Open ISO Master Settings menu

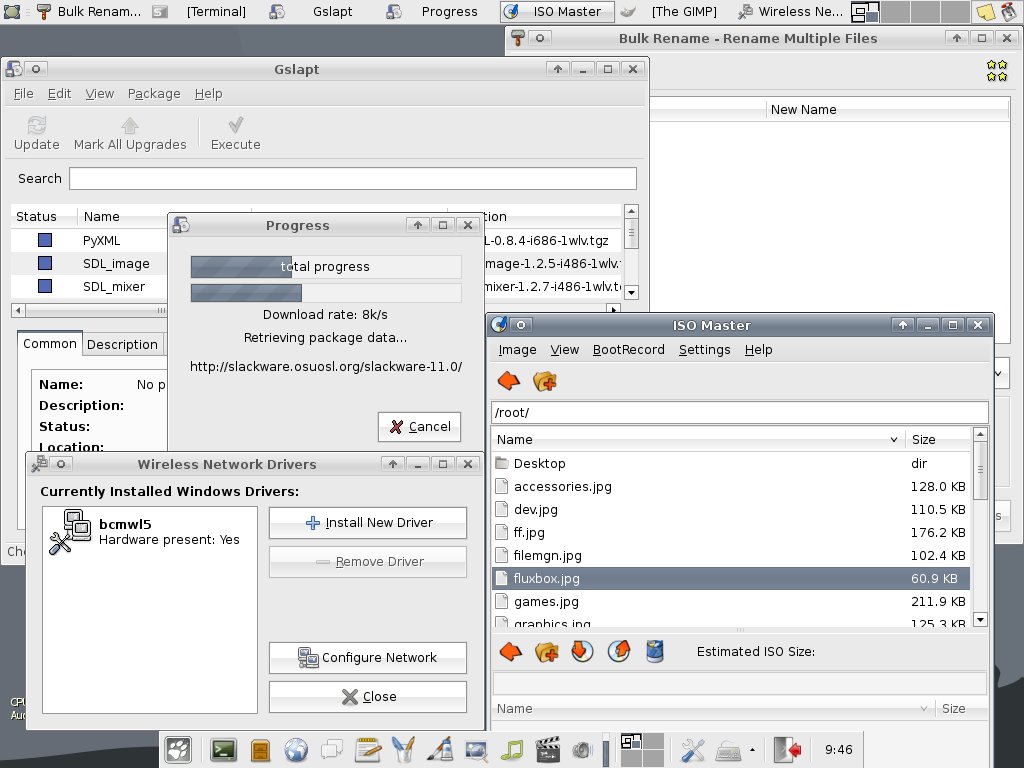pyautogui.click(x=704, y=349)
